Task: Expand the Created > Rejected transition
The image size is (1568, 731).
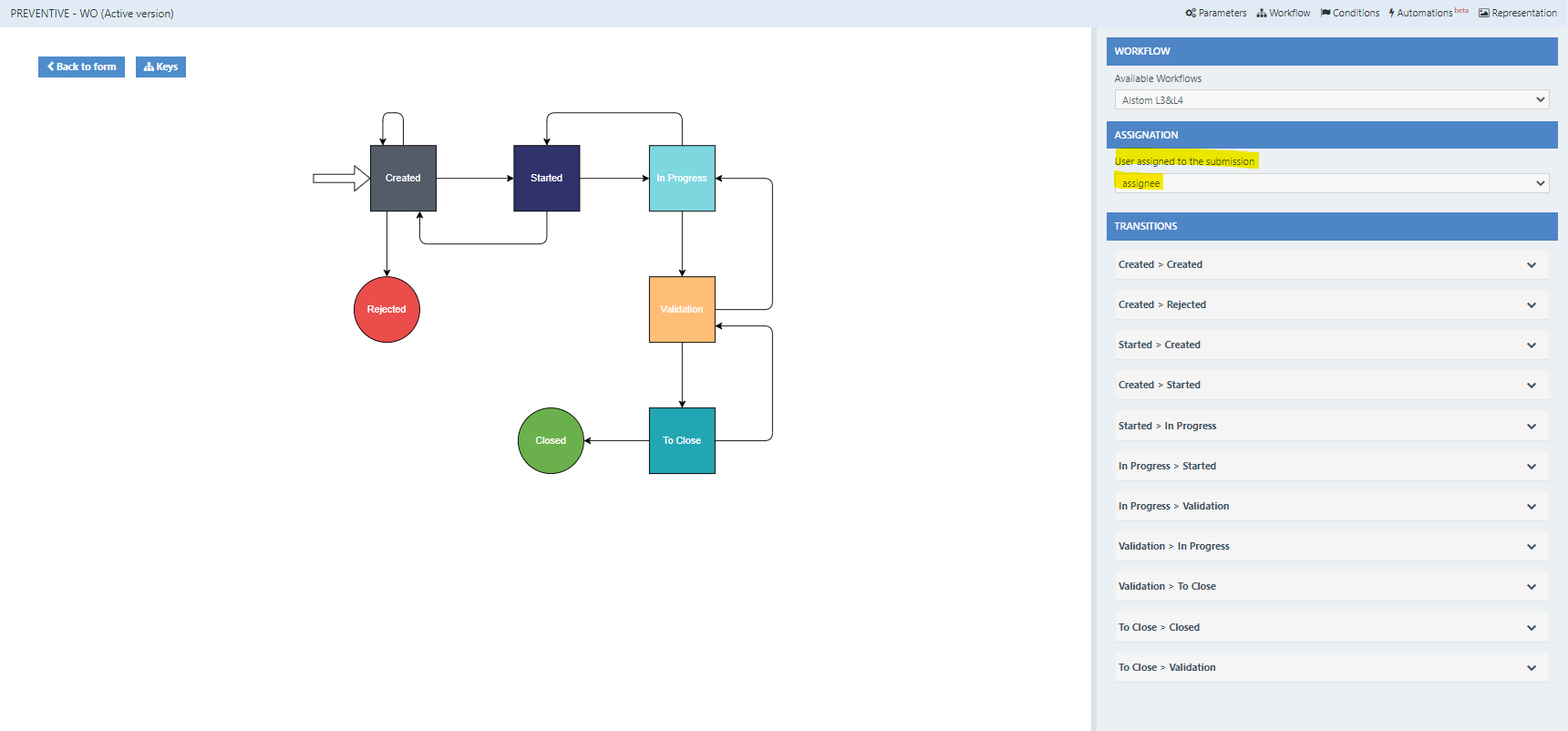Action: click(1332, 304)
